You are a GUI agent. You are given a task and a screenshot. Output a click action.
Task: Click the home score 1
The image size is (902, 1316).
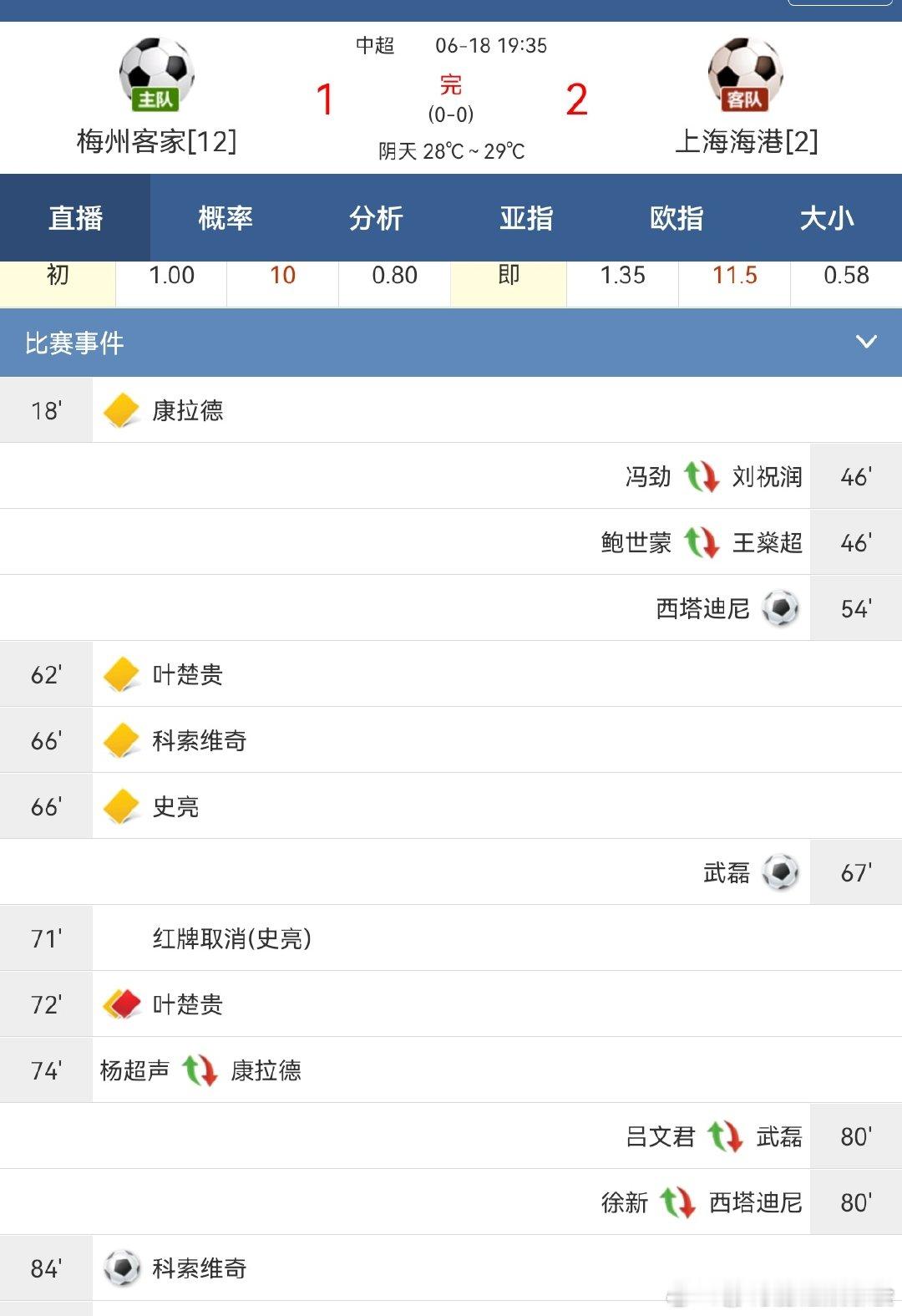tap(326, 100)
